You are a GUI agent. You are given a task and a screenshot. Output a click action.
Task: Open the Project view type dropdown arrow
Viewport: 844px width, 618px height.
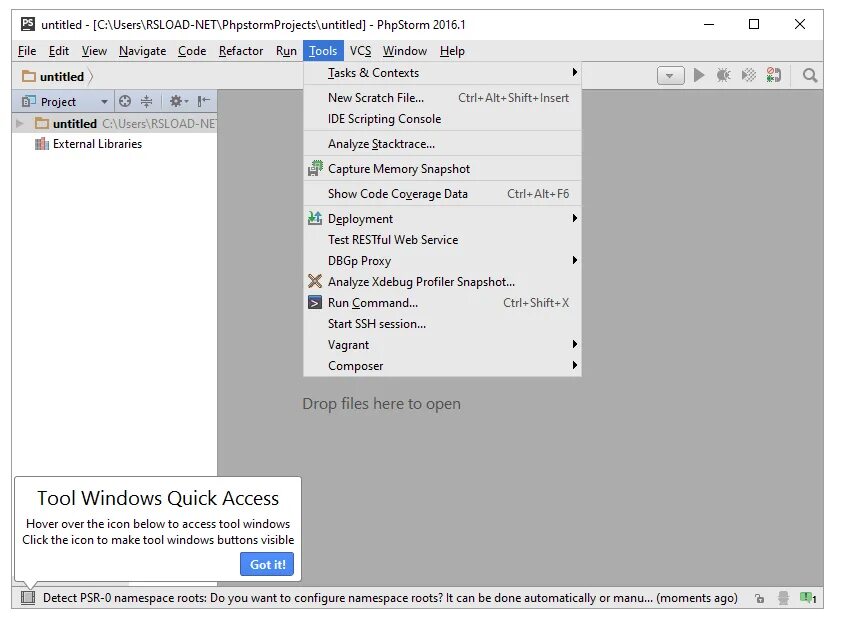[104, 102]
